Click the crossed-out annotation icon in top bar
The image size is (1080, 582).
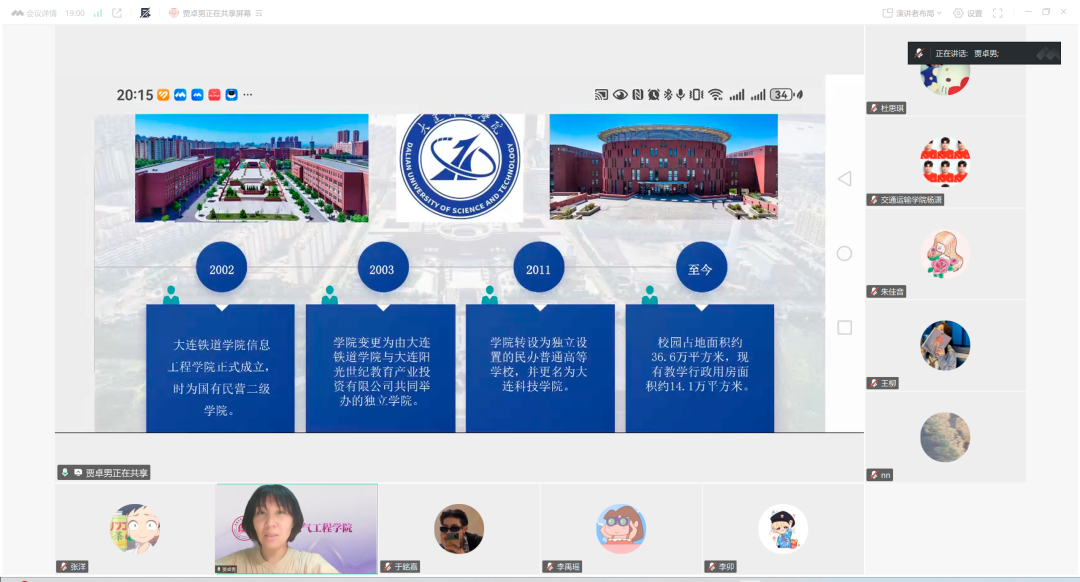pyautogui.click(x=145, y=13)
